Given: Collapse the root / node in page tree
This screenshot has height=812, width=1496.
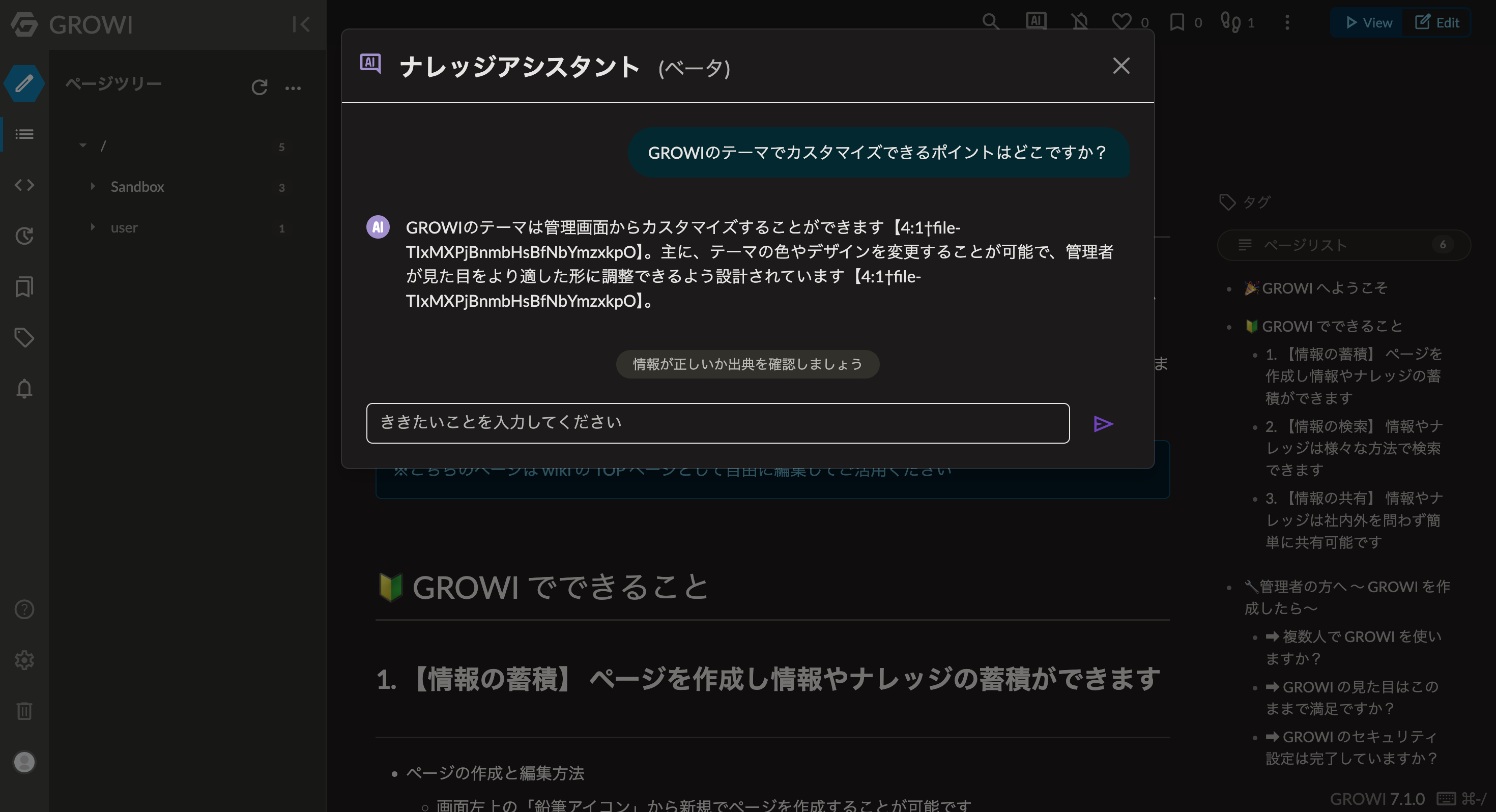Looking at the screenshot, I should point(82,145).
